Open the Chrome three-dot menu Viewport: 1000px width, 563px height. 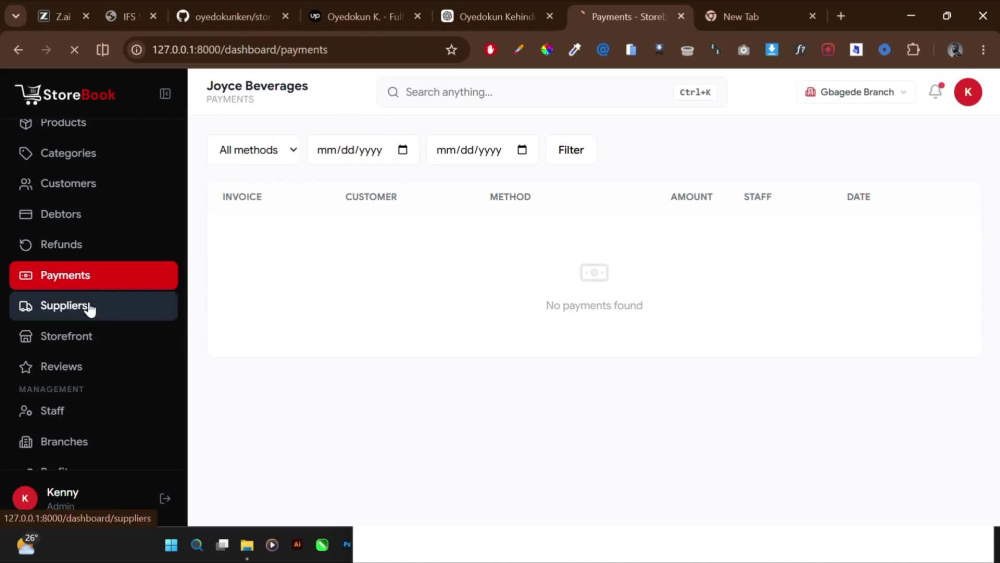tap(983, 50)
